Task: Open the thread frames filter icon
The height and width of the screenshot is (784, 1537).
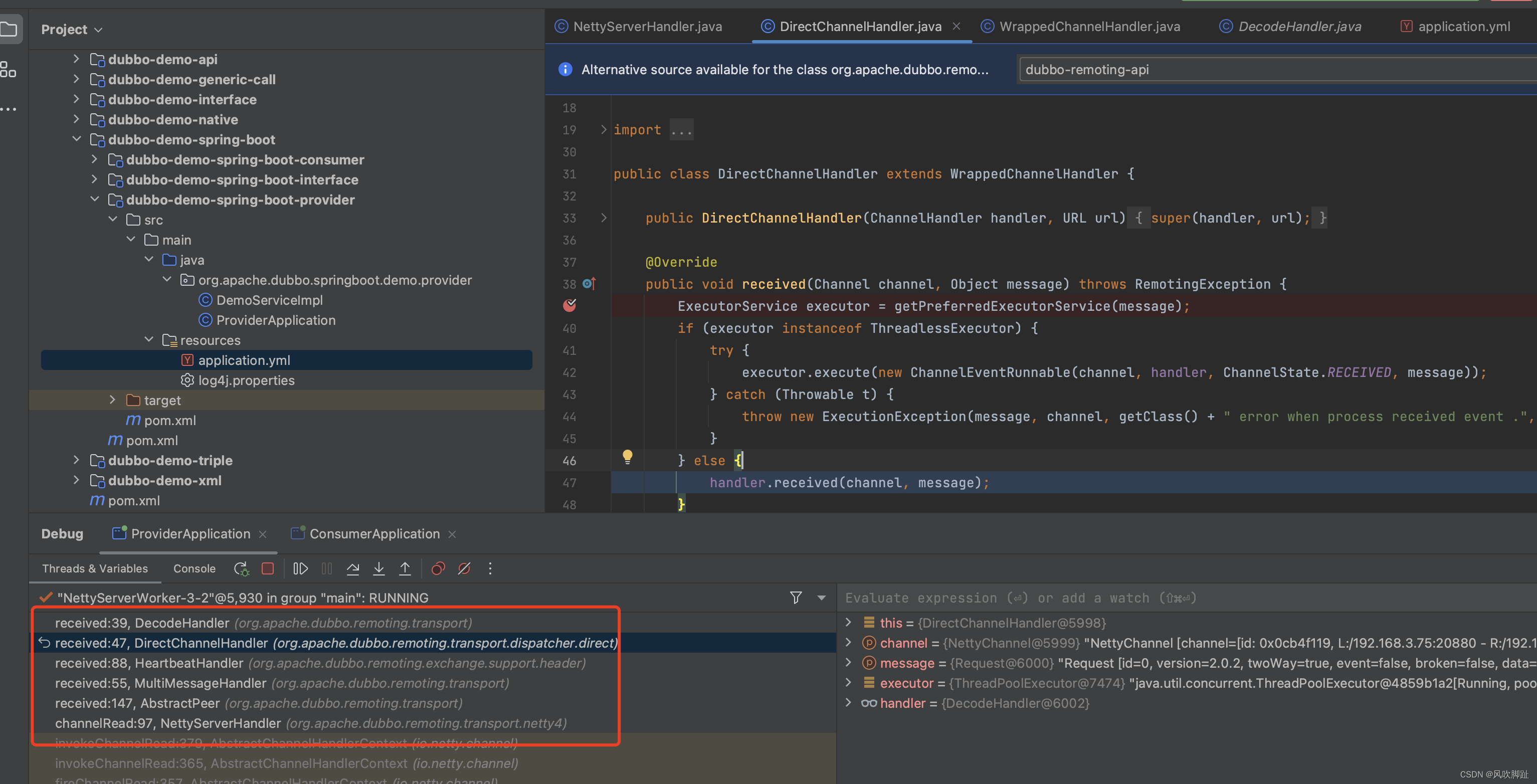Action: pos(796,598)
